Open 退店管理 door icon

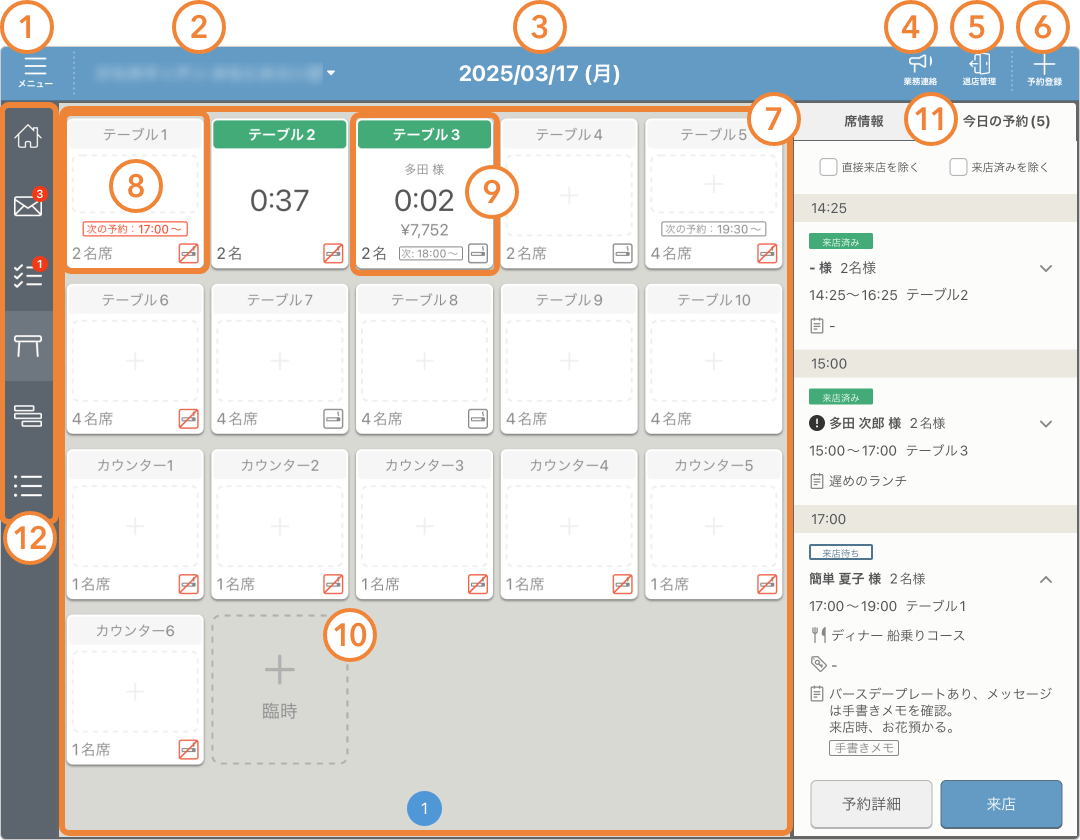(979, 70)
